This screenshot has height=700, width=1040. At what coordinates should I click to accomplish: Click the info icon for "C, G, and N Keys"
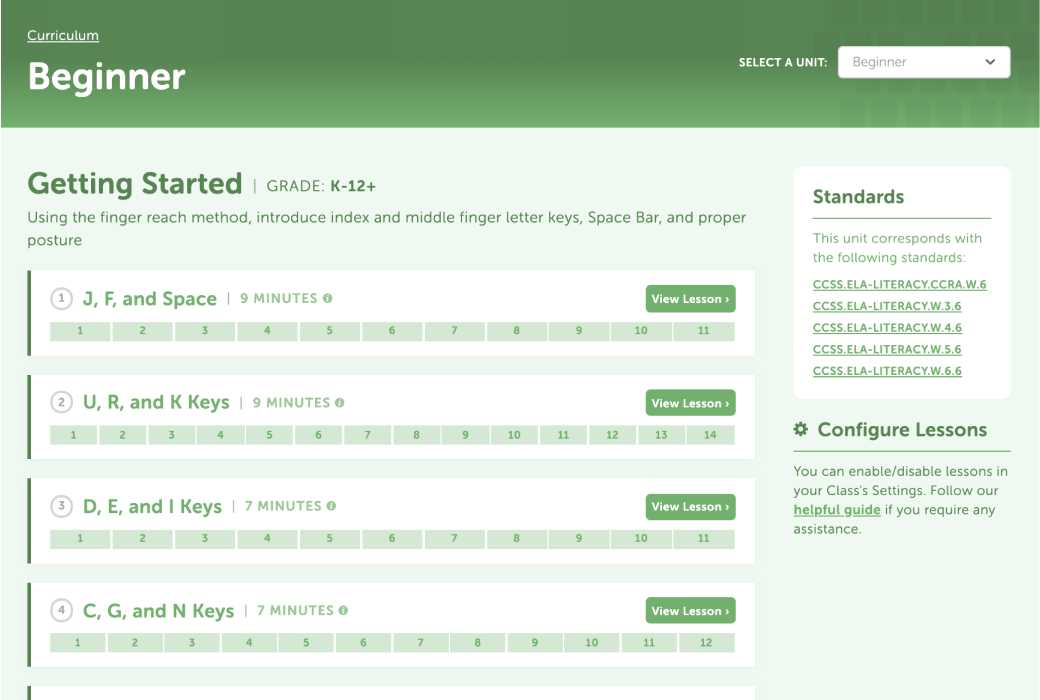344,610
